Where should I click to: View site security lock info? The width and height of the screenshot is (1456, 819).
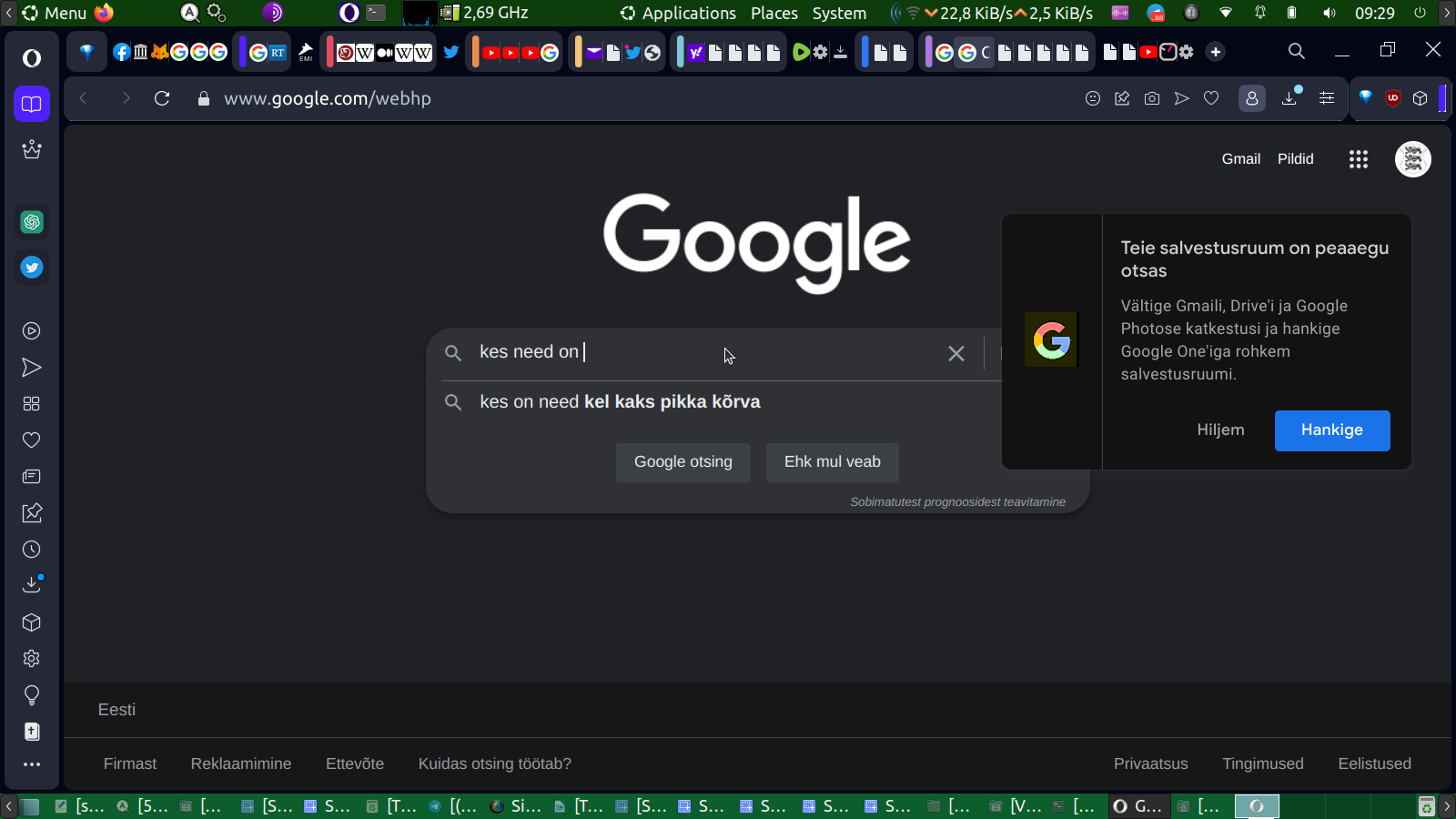click(x=204, y=98)
